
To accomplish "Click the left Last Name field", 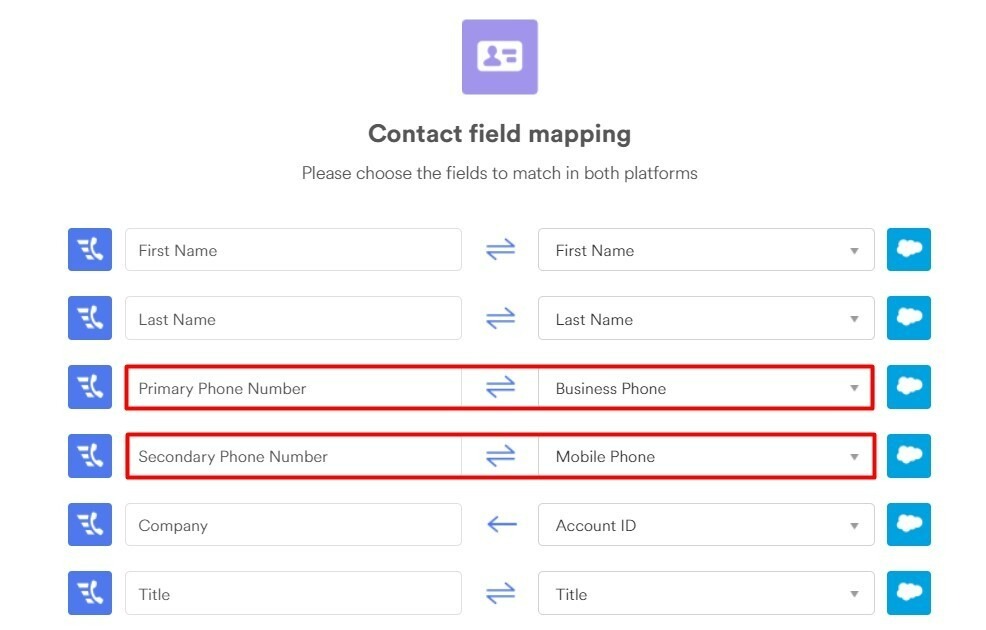I will click(293, 318).
